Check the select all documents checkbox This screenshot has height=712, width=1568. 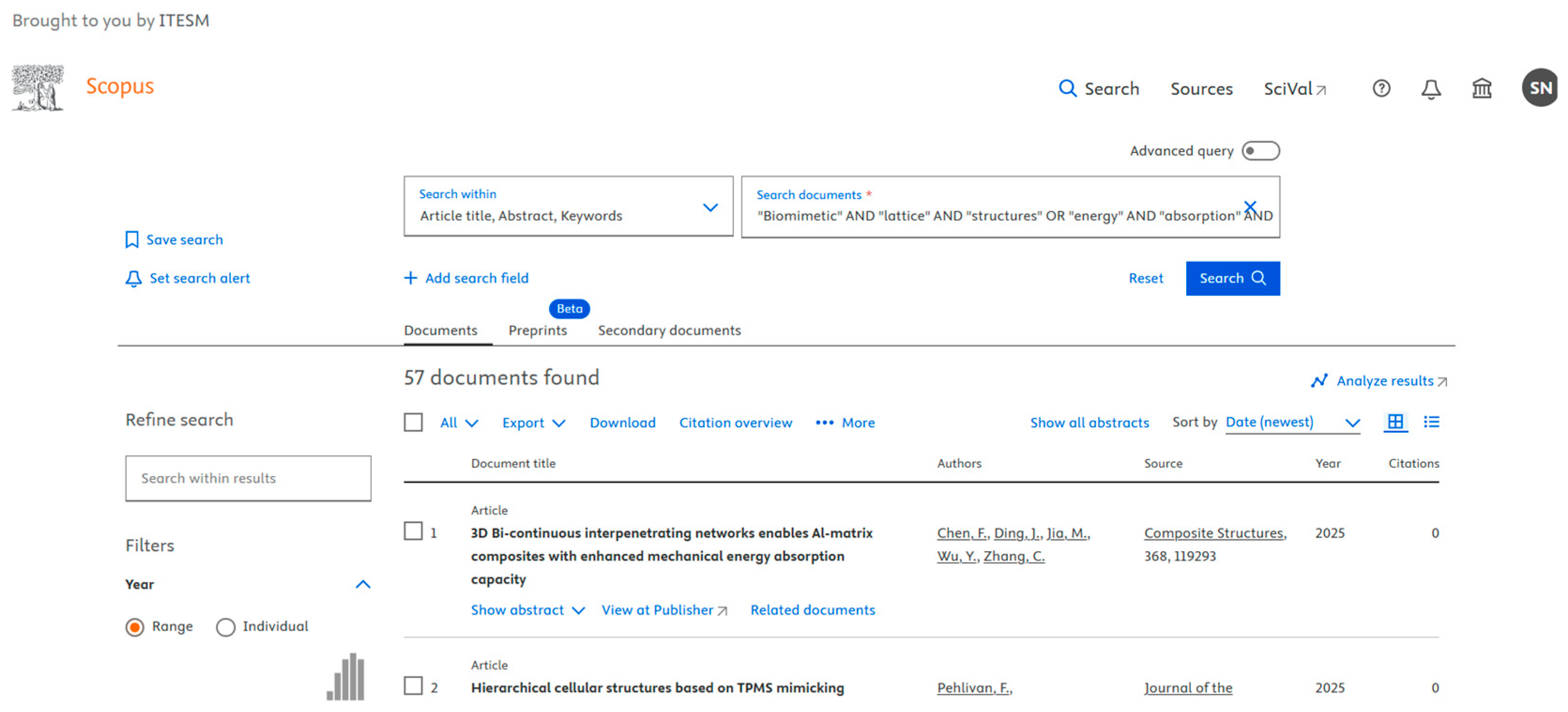413,422
